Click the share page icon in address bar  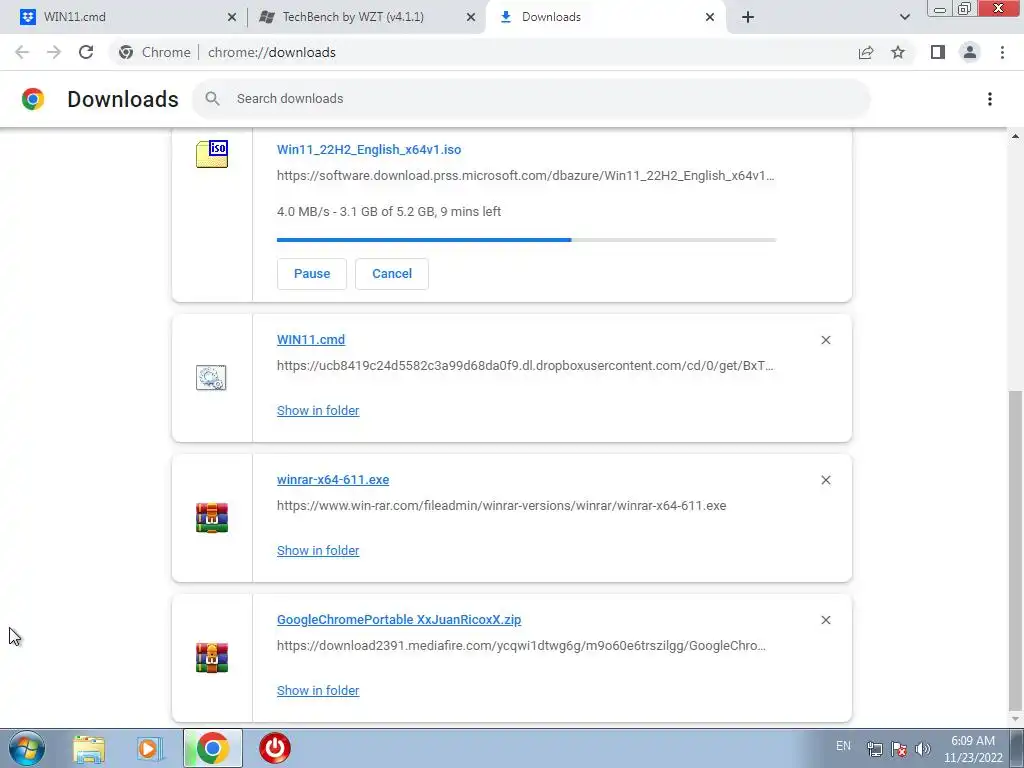[866, 52]
